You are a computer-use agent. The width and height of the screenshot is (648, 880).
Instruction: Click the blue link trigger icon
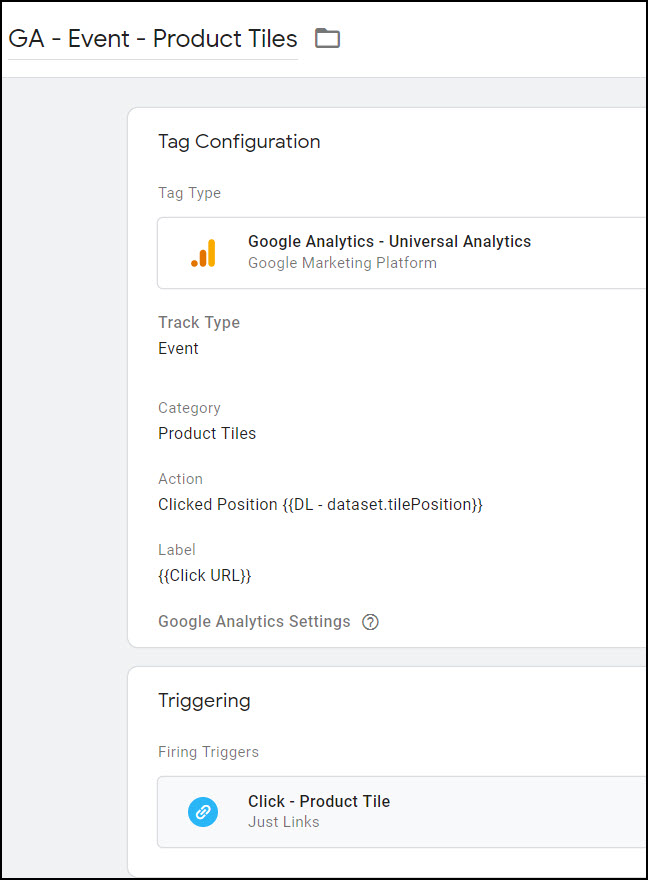pos(203,812)
